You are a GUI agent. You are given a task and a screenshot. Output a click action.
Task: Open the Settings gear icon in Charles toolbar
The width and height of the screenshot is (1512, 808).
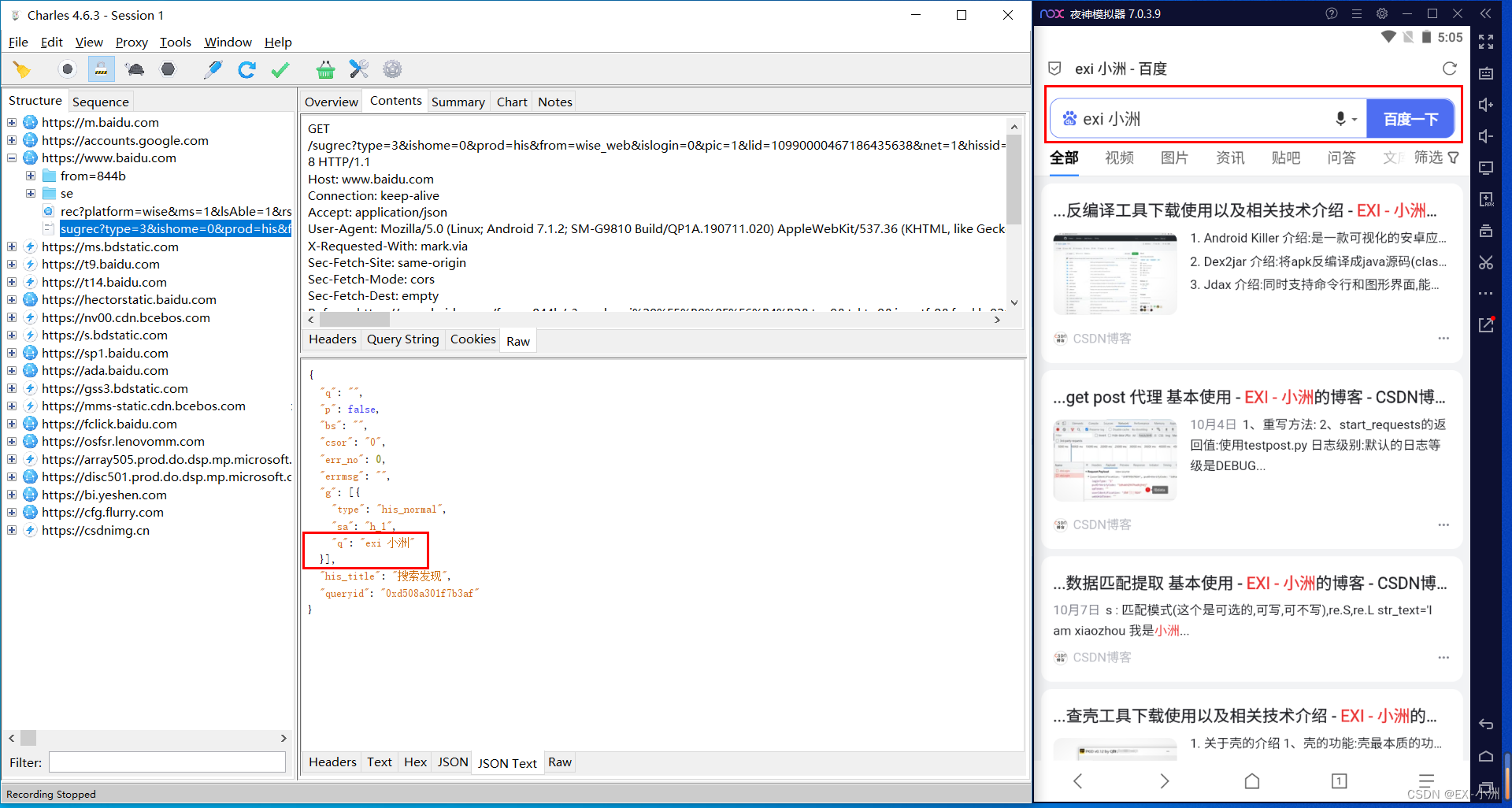[392, 70]
